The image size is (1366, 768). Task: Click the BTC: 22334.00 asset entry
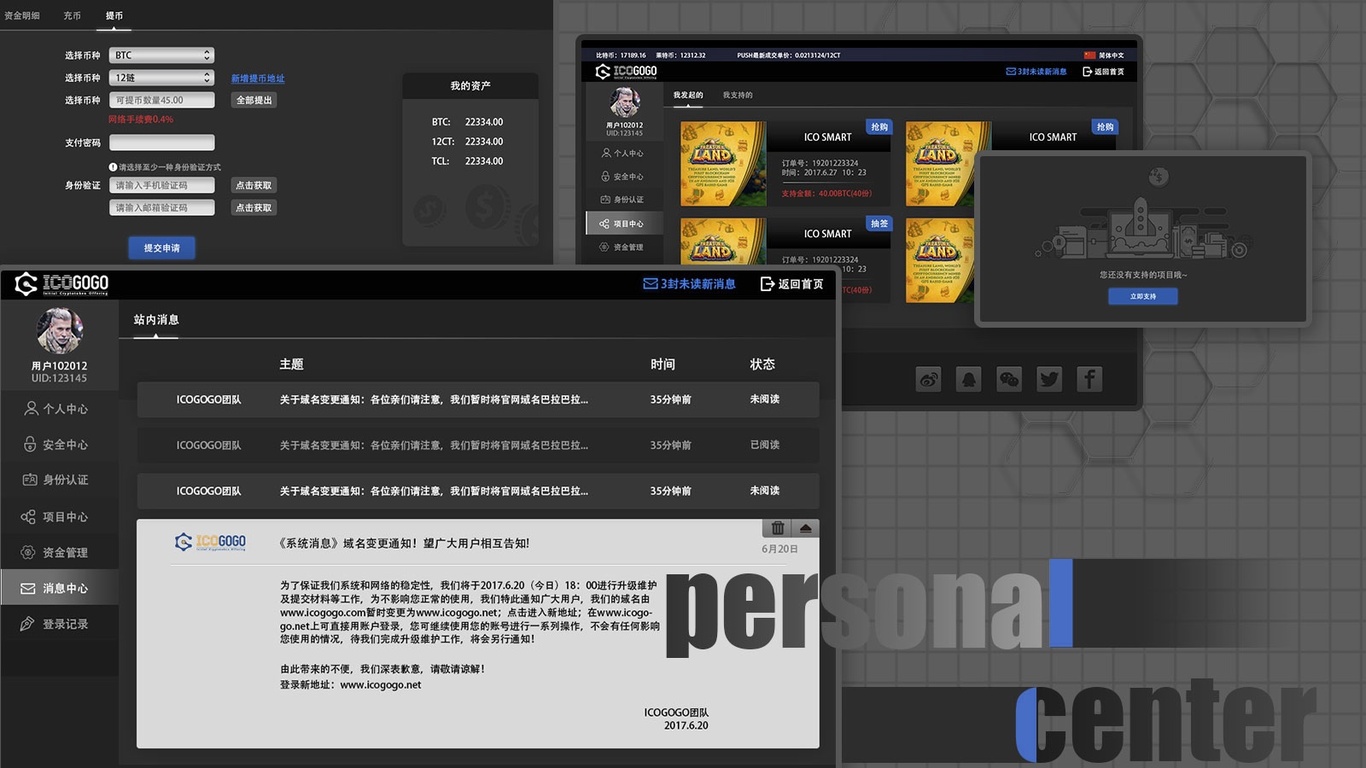(x=467, y=122)
